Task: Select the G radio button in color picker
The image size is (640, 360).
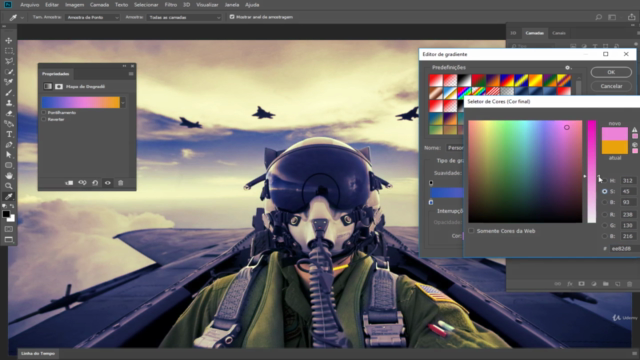Action: click(x=604, y=225)
